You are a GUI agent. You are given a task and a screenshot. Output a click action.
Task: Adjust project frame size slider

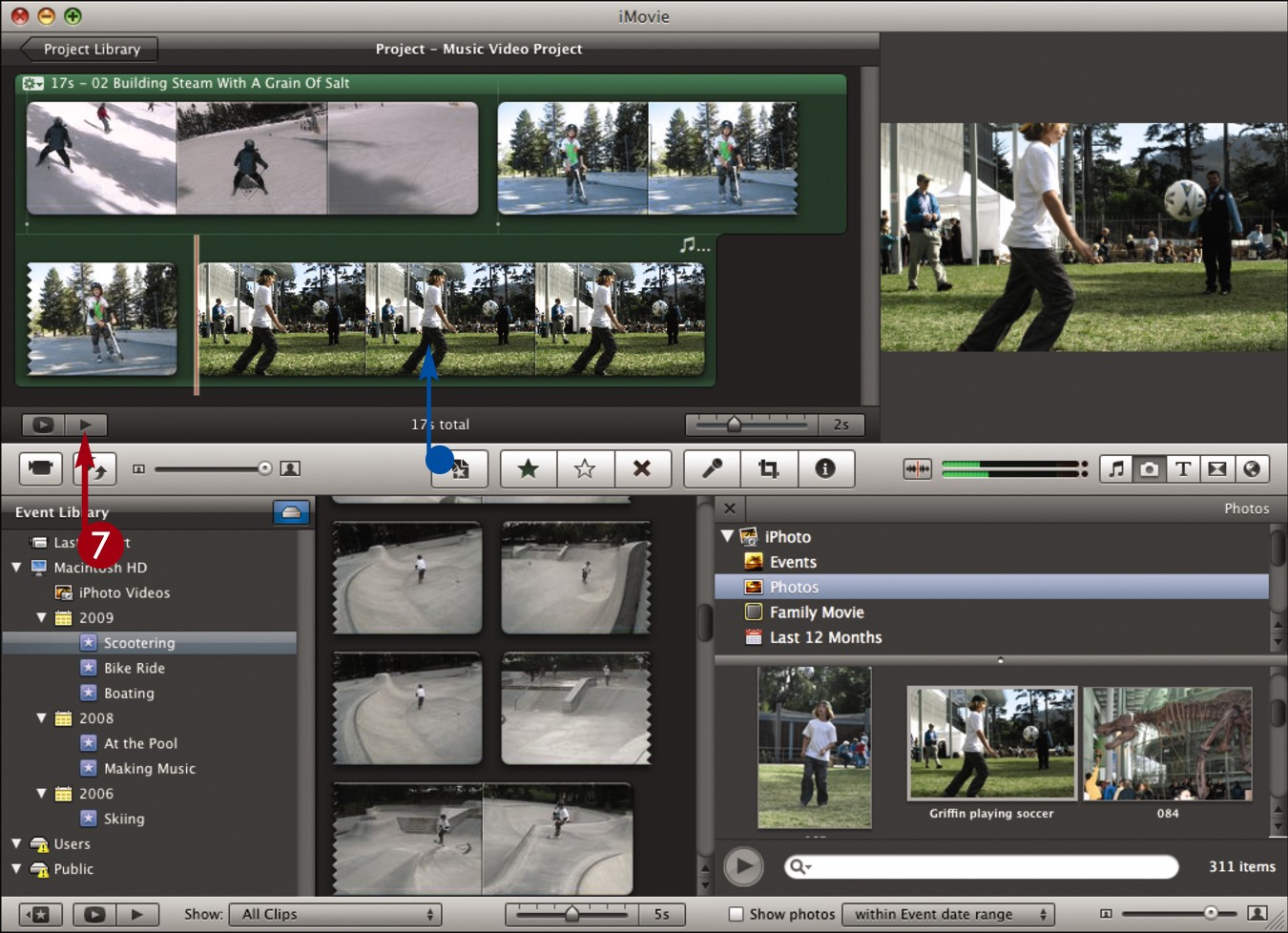pos(264,468)
